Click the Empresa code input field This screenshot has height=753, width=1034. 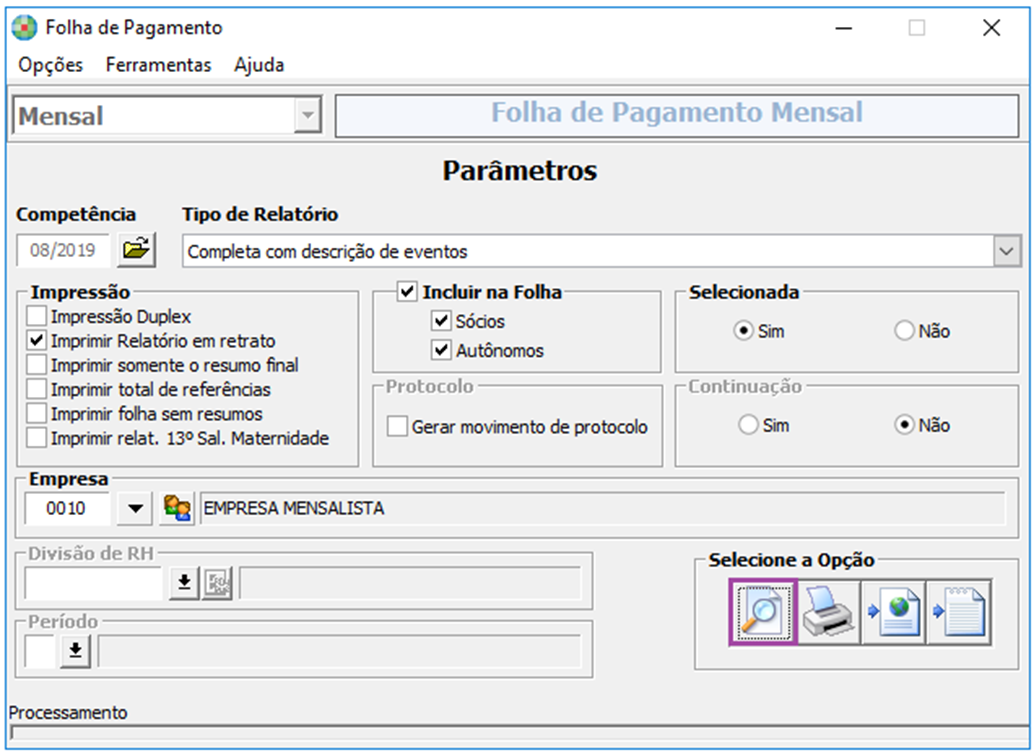(x=68, y=508)
